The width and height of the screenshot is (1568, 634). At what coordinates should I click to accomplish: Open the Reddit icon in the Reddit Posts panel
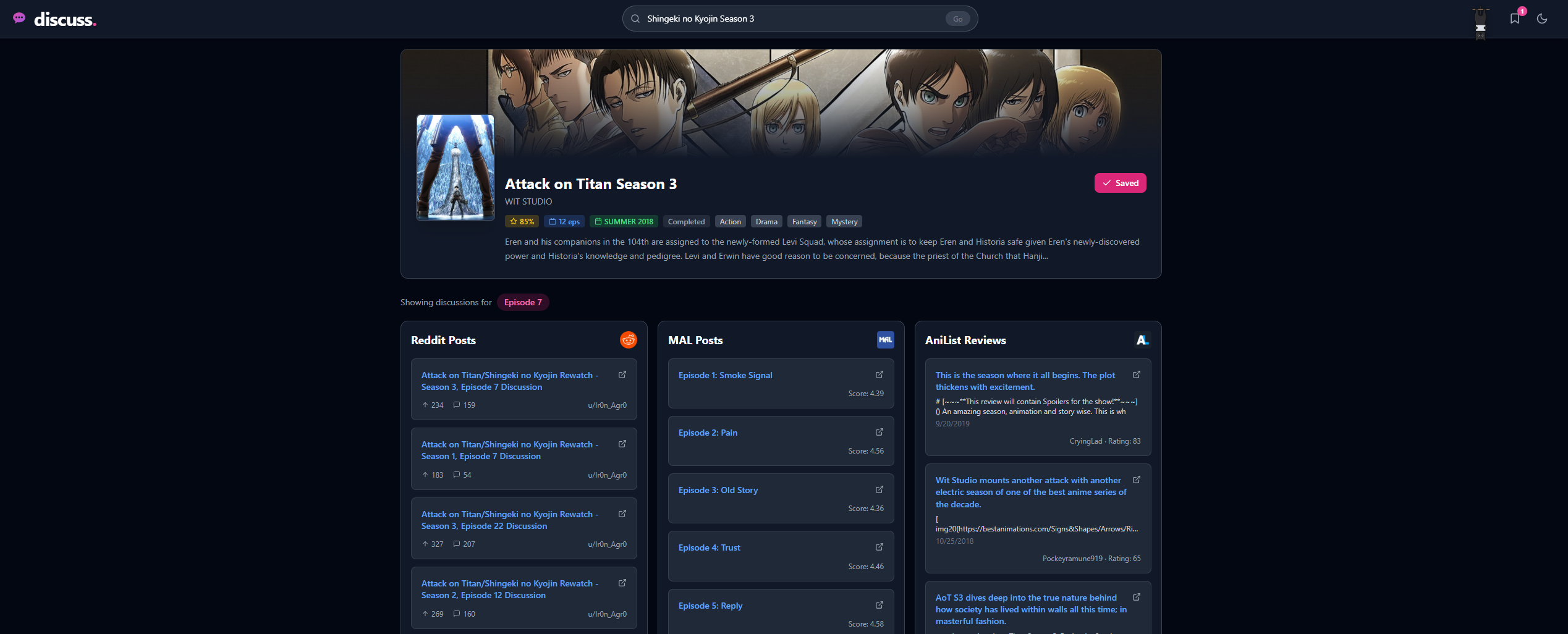tap(628, 340)
